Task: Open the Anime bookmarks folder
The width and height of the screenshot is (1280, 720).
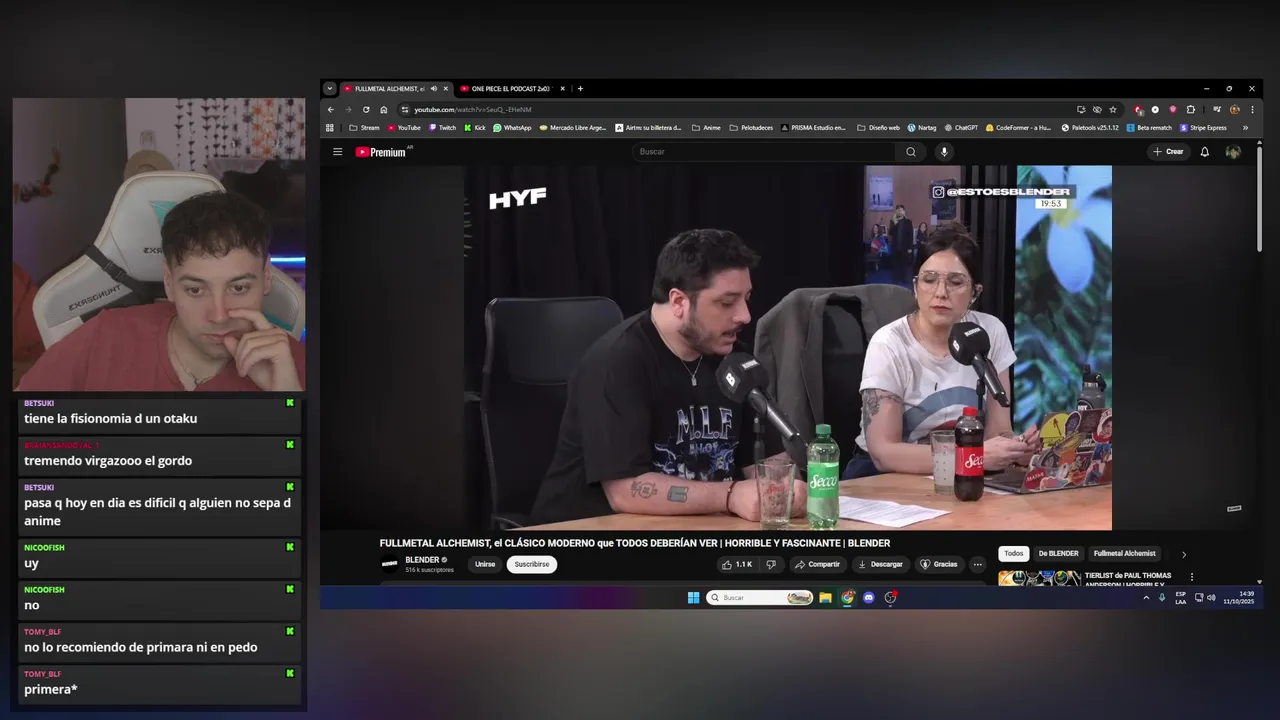Action: click(x=706, y=128)
